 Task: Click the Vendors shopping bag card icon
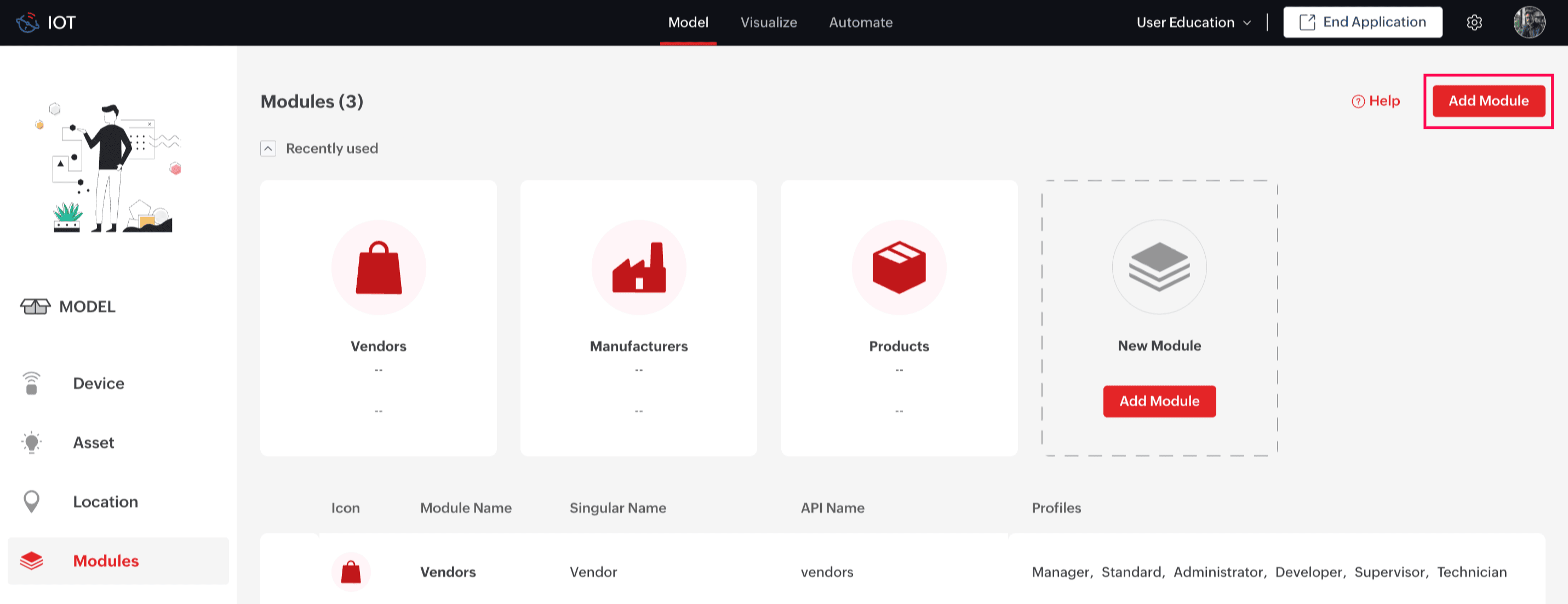pos(379,268)
